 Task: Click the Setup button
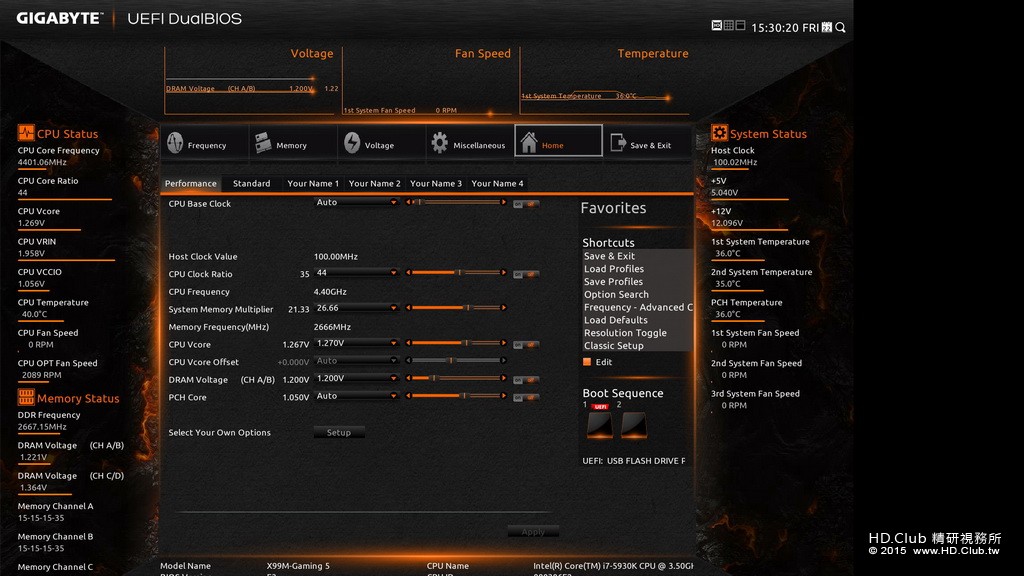tap(339, 432)
